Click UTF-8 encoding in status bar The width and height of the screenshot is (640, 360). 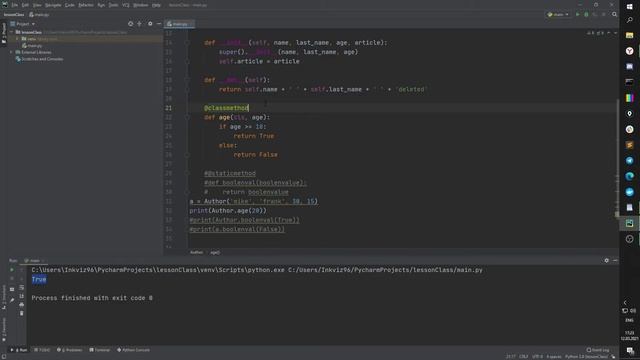tap(538, 357)
